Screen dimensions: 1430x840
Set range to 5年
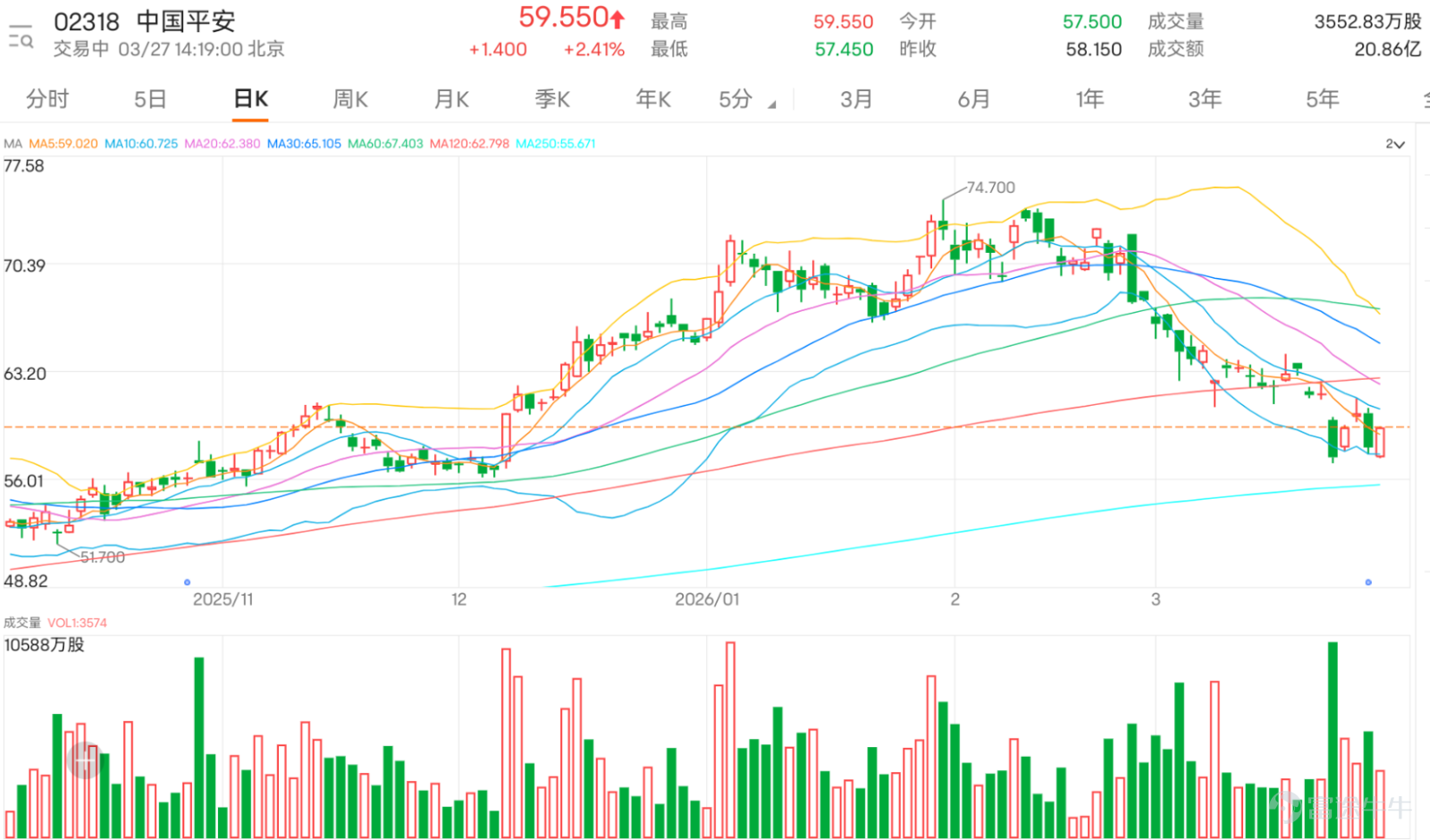[1322, 99]
